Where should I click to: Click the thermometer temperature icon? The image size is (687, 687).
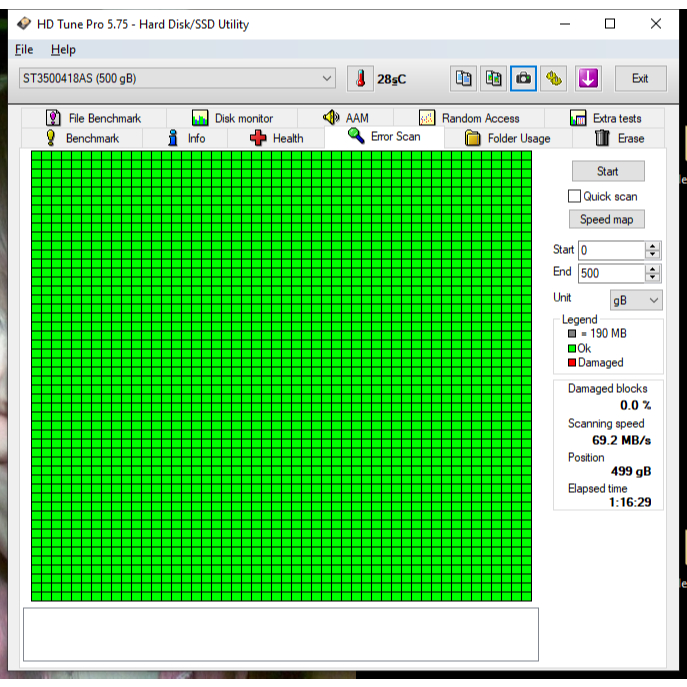[x=360, y=79]
